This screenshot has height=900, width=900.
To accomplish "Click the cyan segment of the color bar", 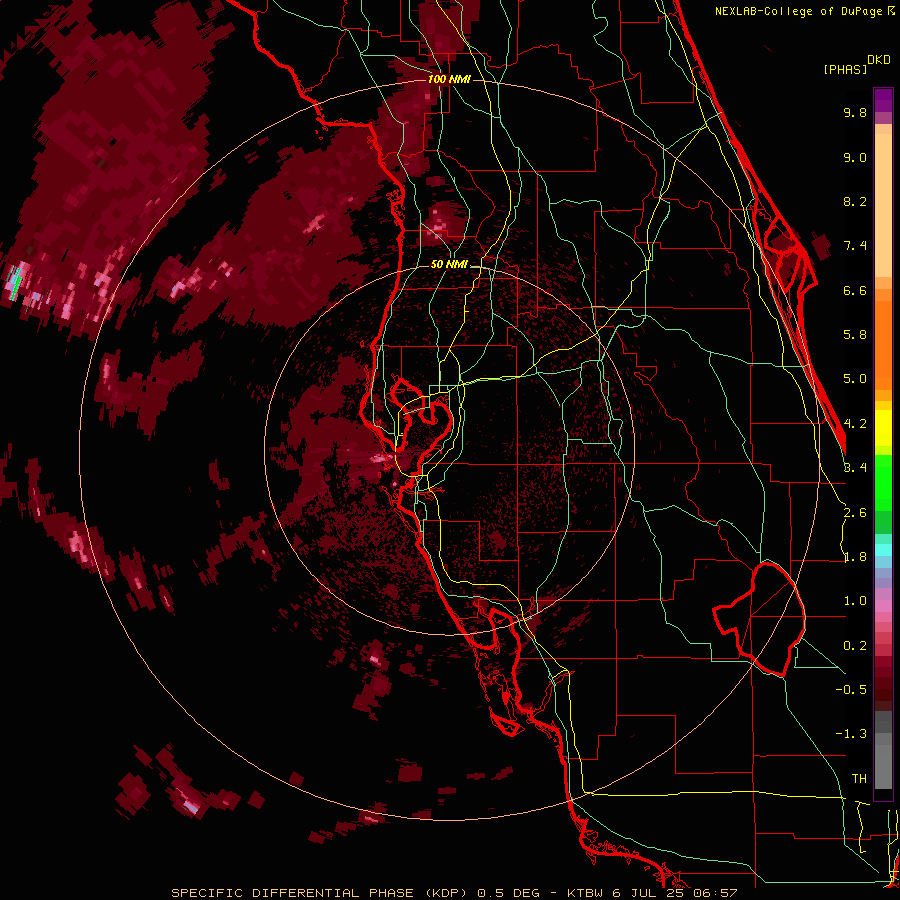I will (883, 550).
